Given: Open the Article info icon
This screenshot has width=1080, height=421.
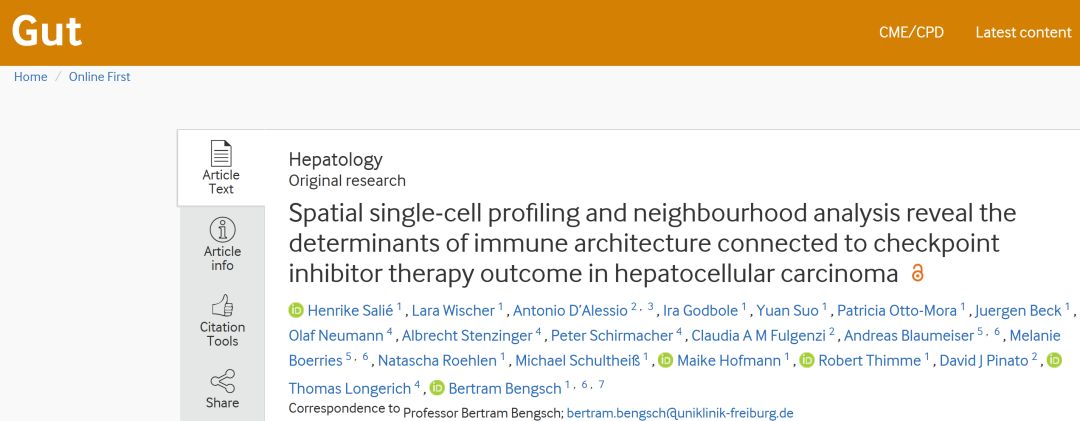Looking at the screenshot, I should tap(221, 230).
